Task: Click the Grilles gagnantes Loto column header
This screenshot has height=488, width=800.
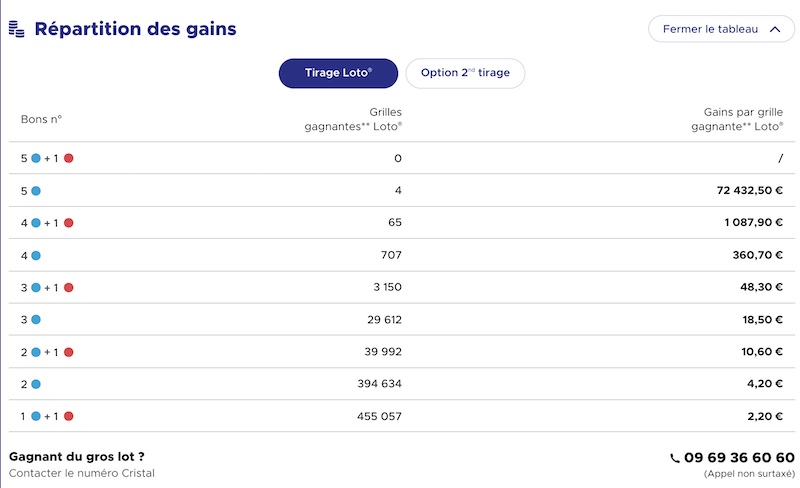Action: click(353, 119)
